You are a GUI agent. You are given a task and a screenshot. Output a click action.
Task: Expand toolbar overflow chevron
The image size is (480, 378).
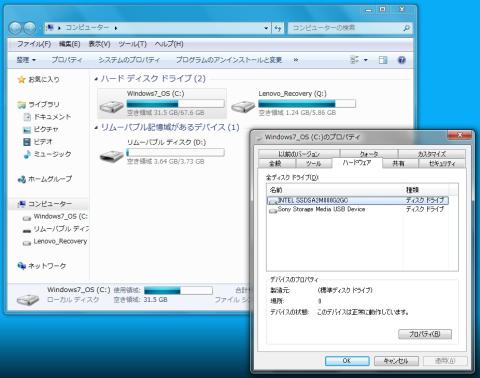(x=295, y=60)
